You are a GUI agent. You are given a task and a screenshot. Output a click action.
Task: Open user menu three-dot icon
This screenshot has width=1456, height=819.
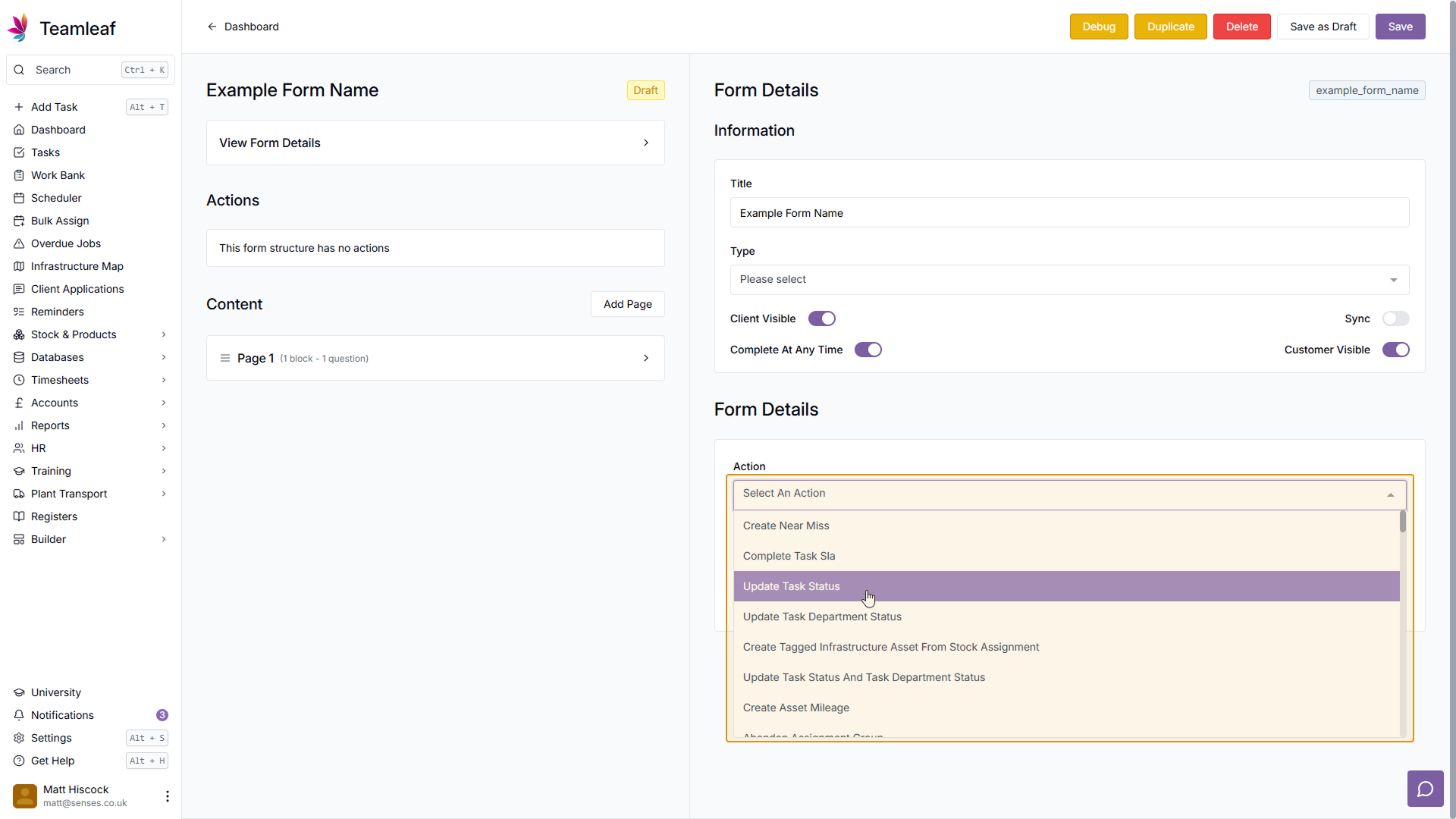tap(167, 795)
